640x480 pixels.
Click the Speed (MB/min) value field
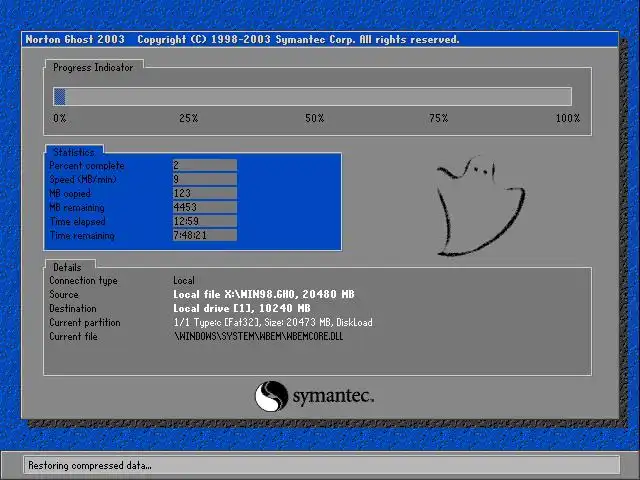[204, 179]
